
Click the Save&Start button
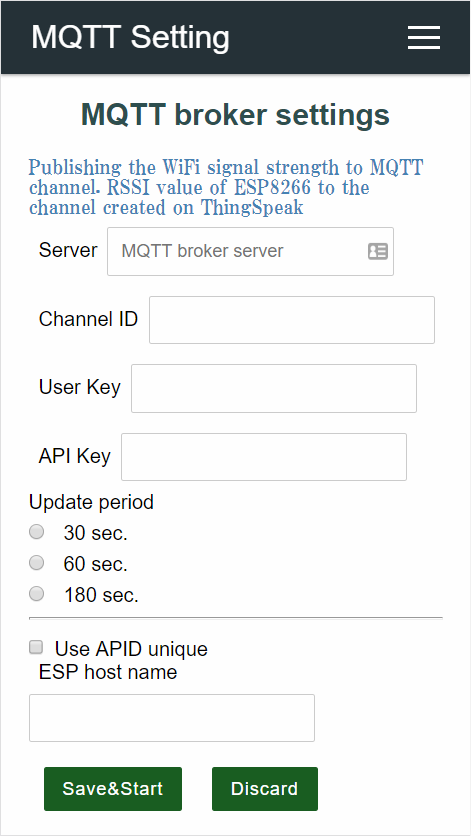(x=113, y=789)
